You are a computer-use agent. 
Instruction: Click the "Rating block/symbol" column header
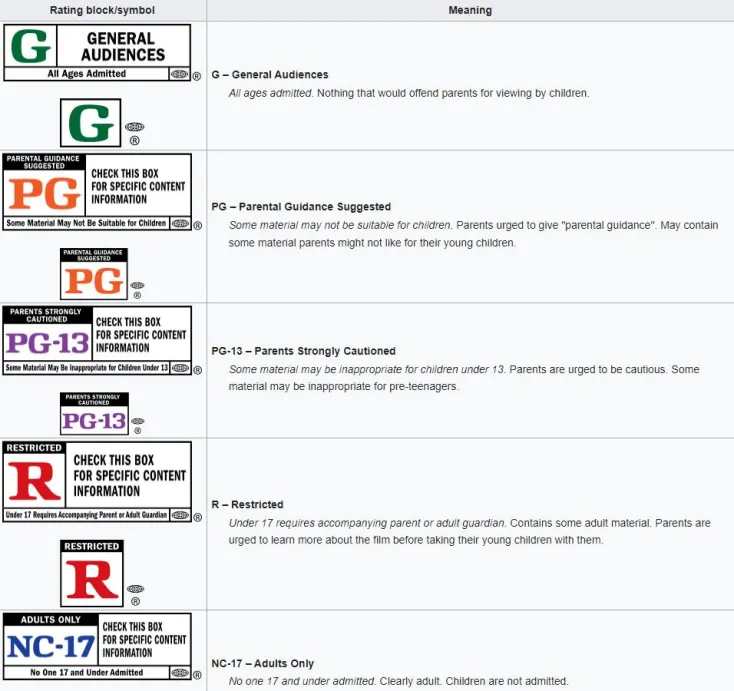pyautogui.click(x=103, y=10)
